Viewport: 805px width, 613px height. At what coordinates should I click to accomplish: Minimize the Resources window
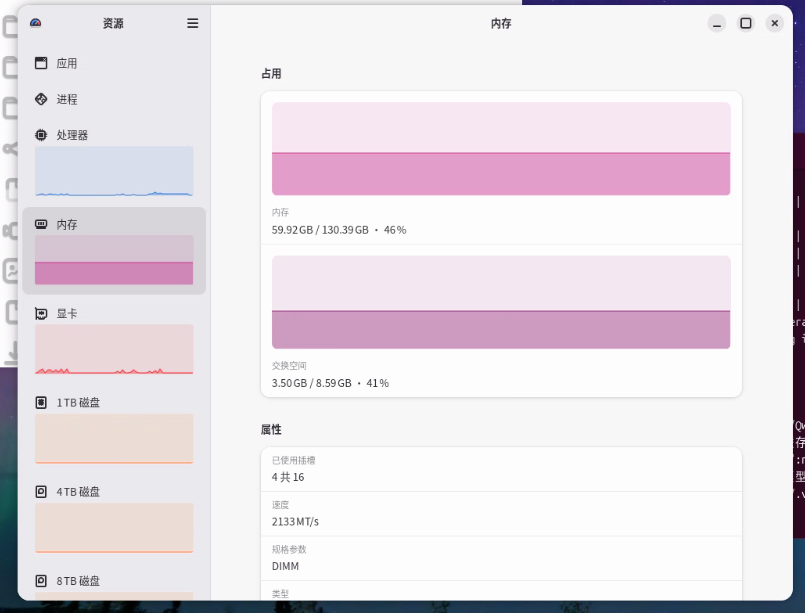[x=717, y=24]
